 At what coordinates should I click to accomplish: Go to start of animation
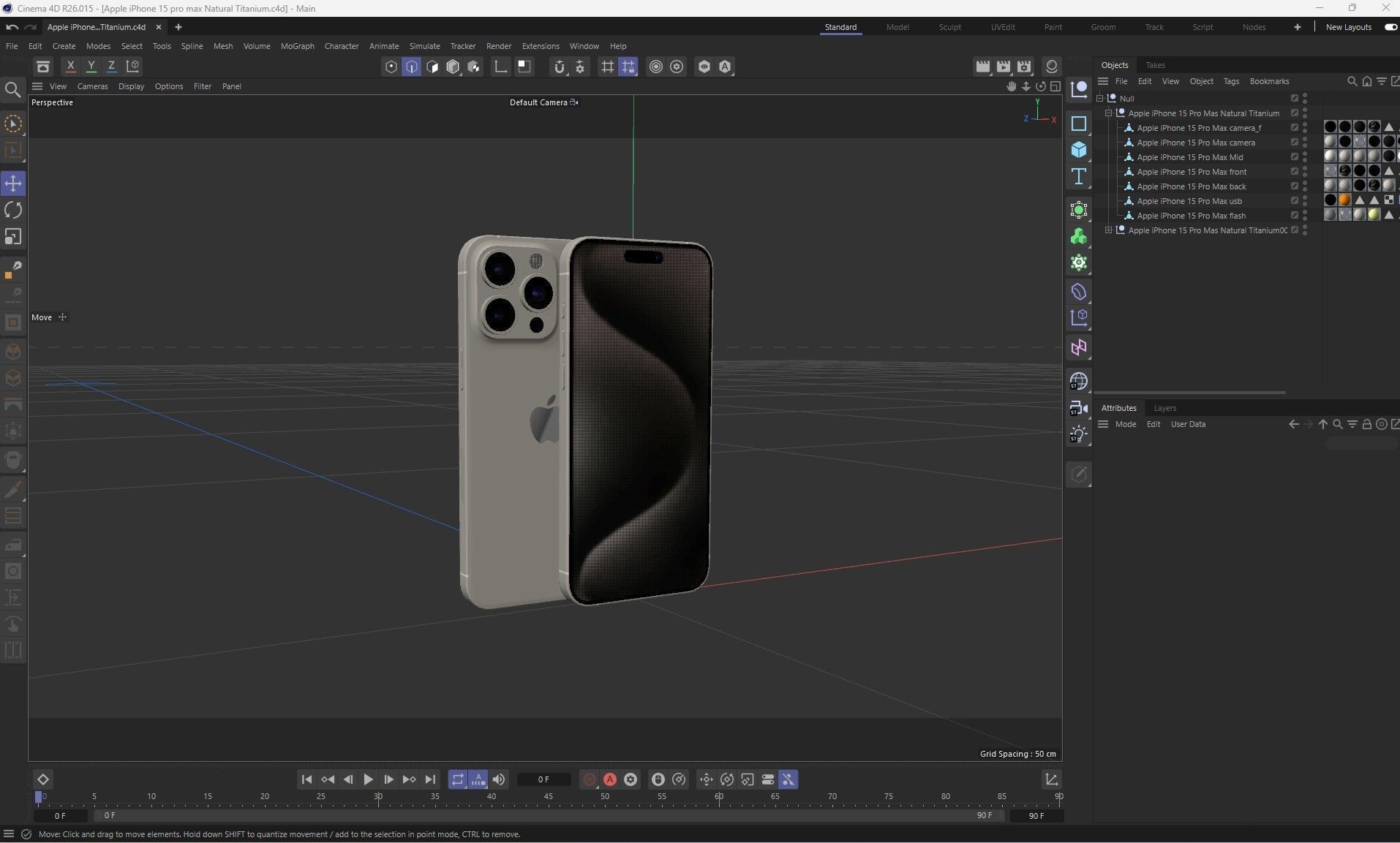point(306,779)
